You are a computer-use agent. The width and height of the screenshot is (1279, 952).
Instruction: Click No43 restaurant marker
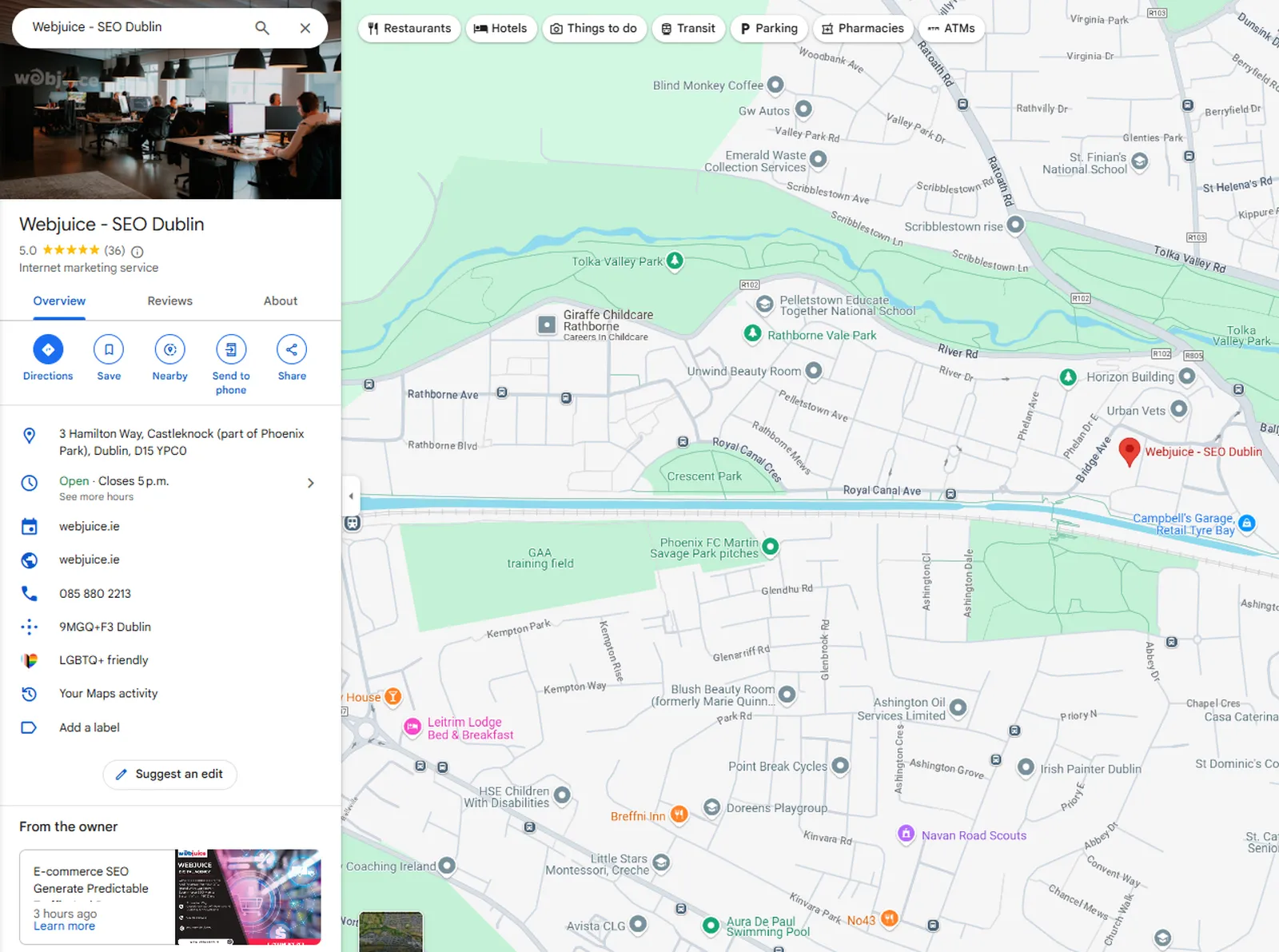[x=889, y=918]
